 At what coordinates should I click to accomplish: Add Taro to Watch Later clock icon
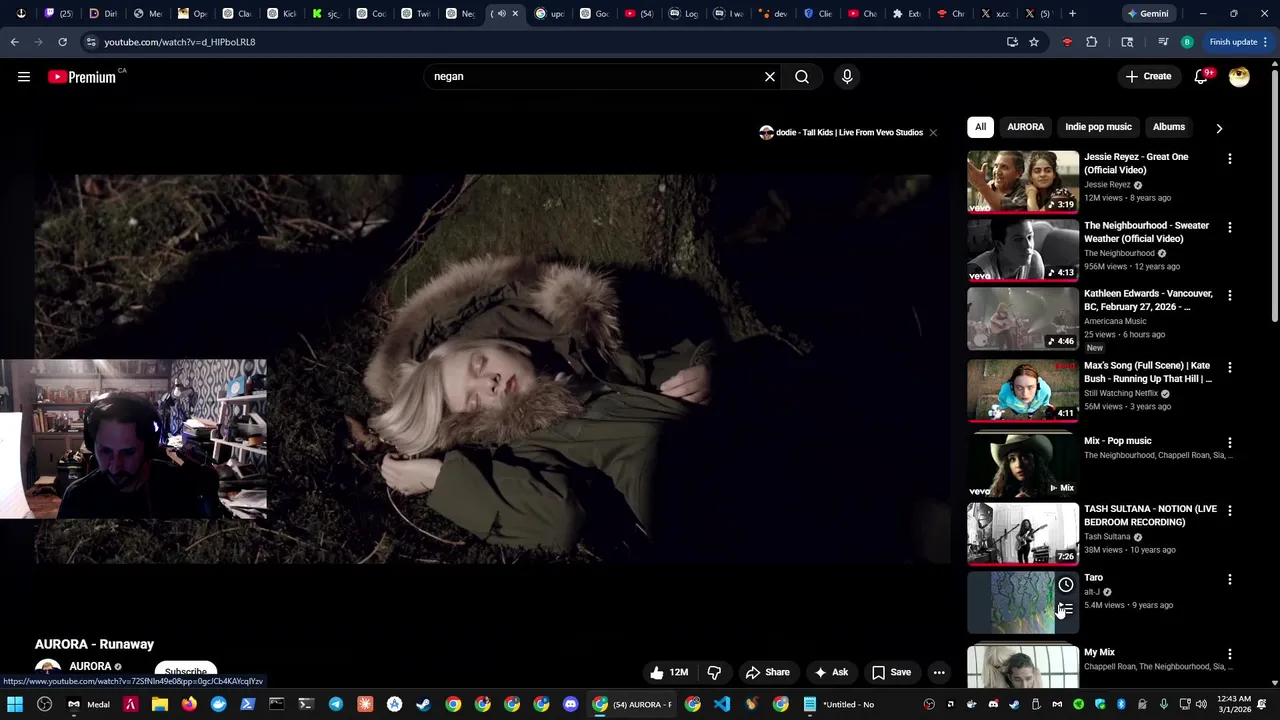point(1066,585)
